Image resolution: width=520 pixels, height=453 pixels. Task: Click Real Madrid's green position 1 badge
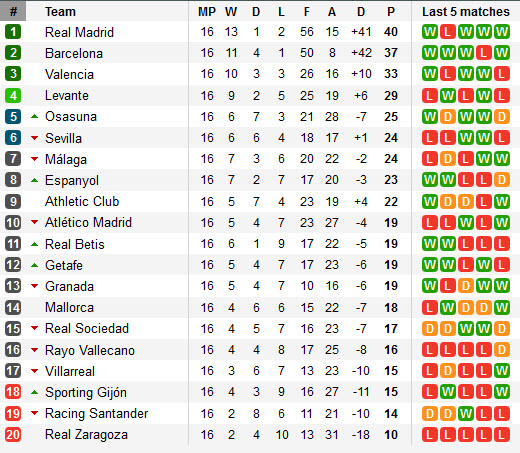point(13,32)
